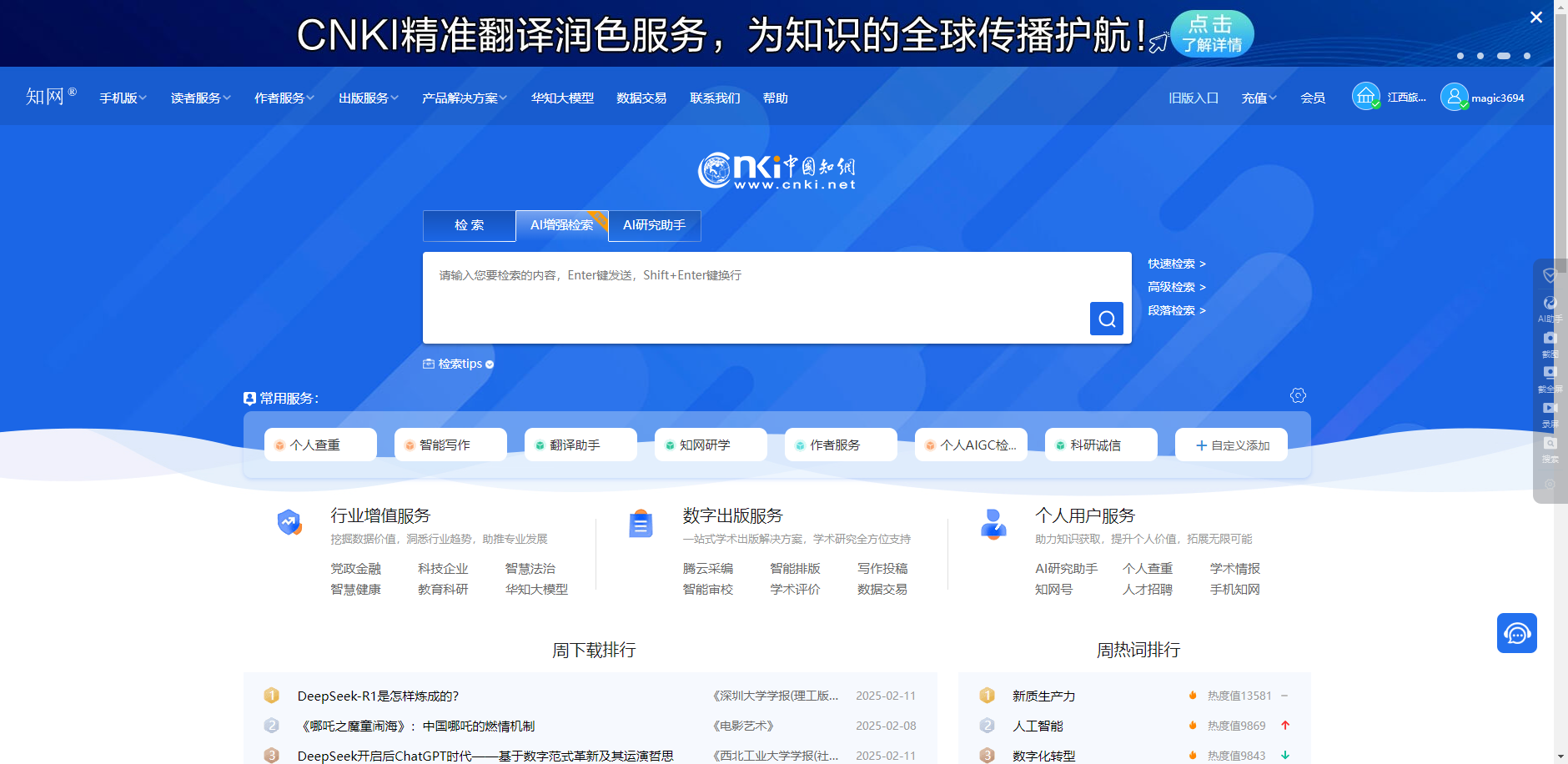Open hot word 人工智能
Screen dimensions: 1568x764
click(1038, 726)
